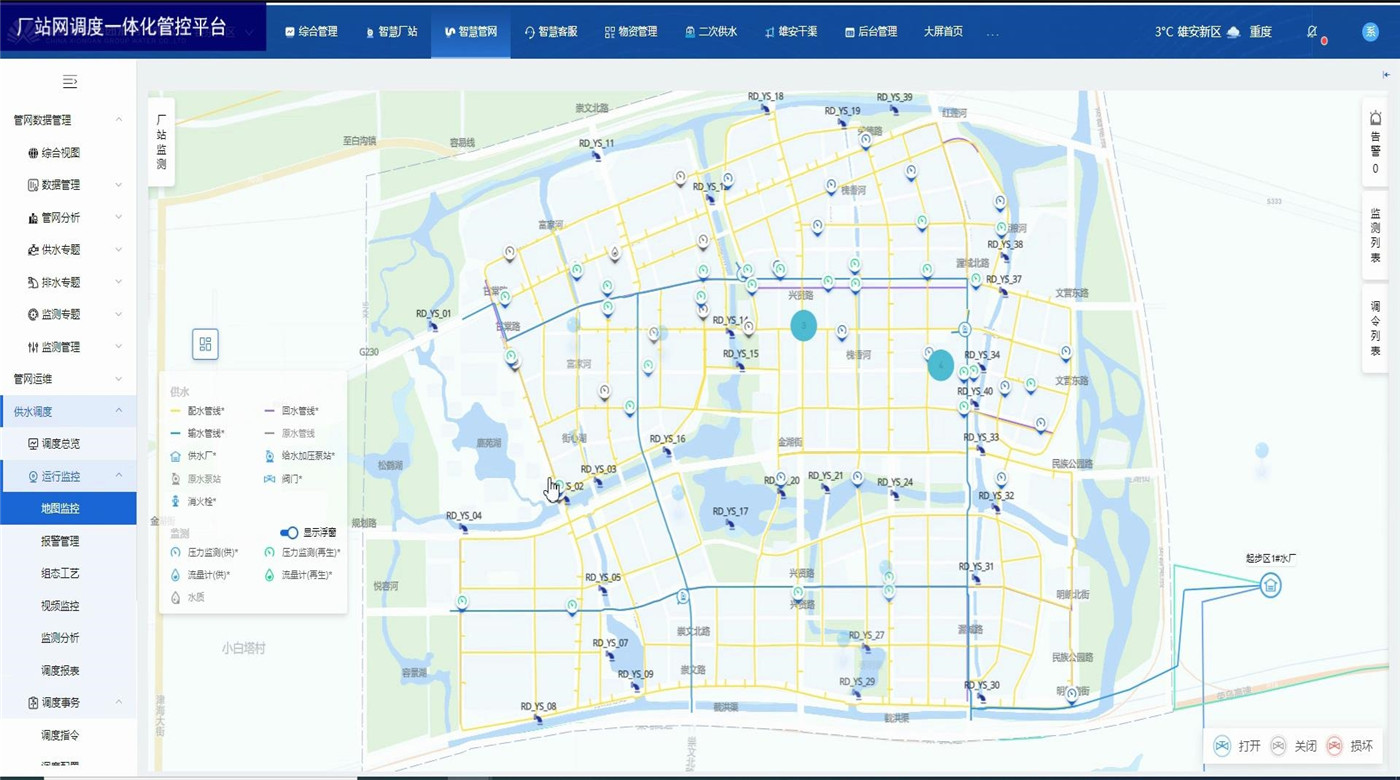
Task: Collapse the sidebar with the hamburger icon
Action: (x=69, y=82)
